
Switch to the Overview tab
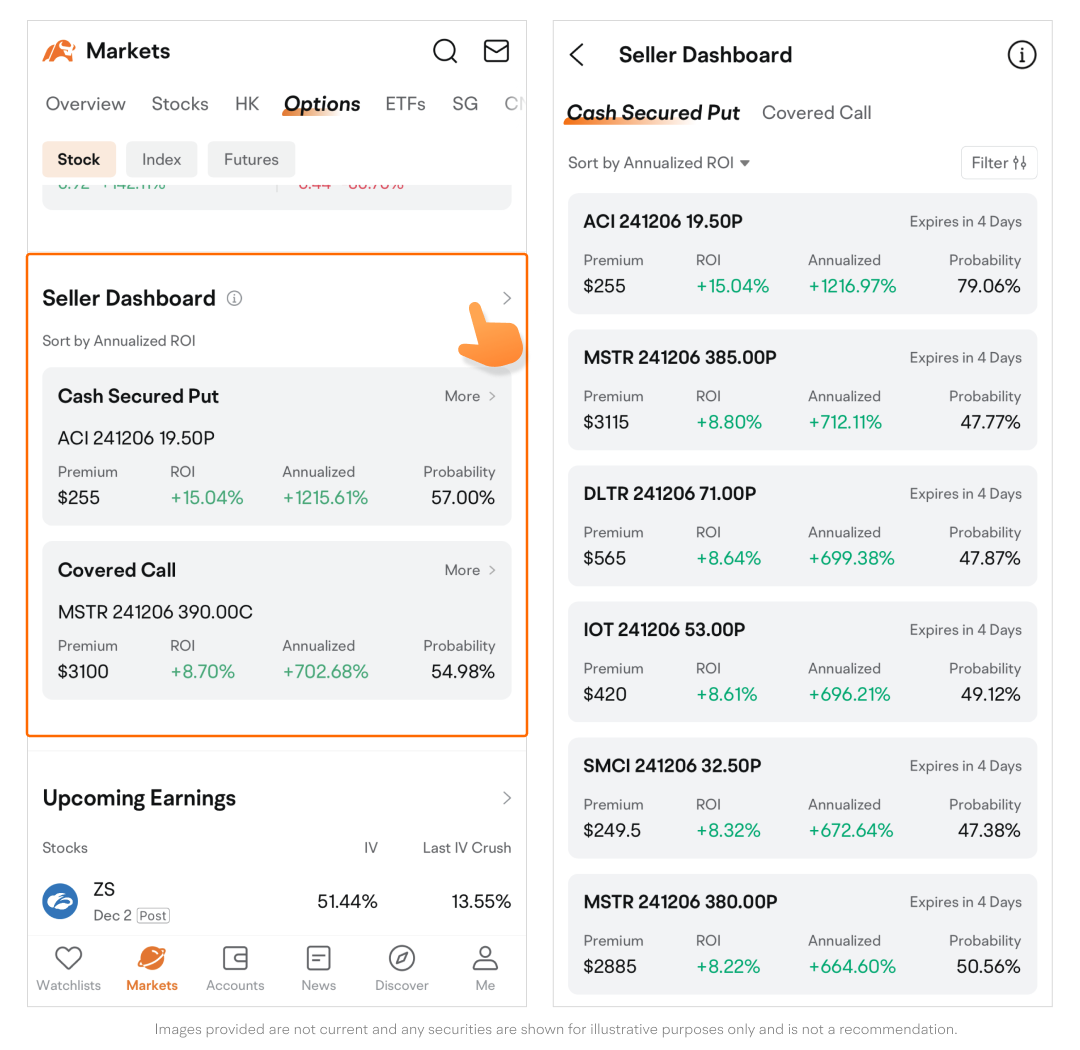pos(85,104)
